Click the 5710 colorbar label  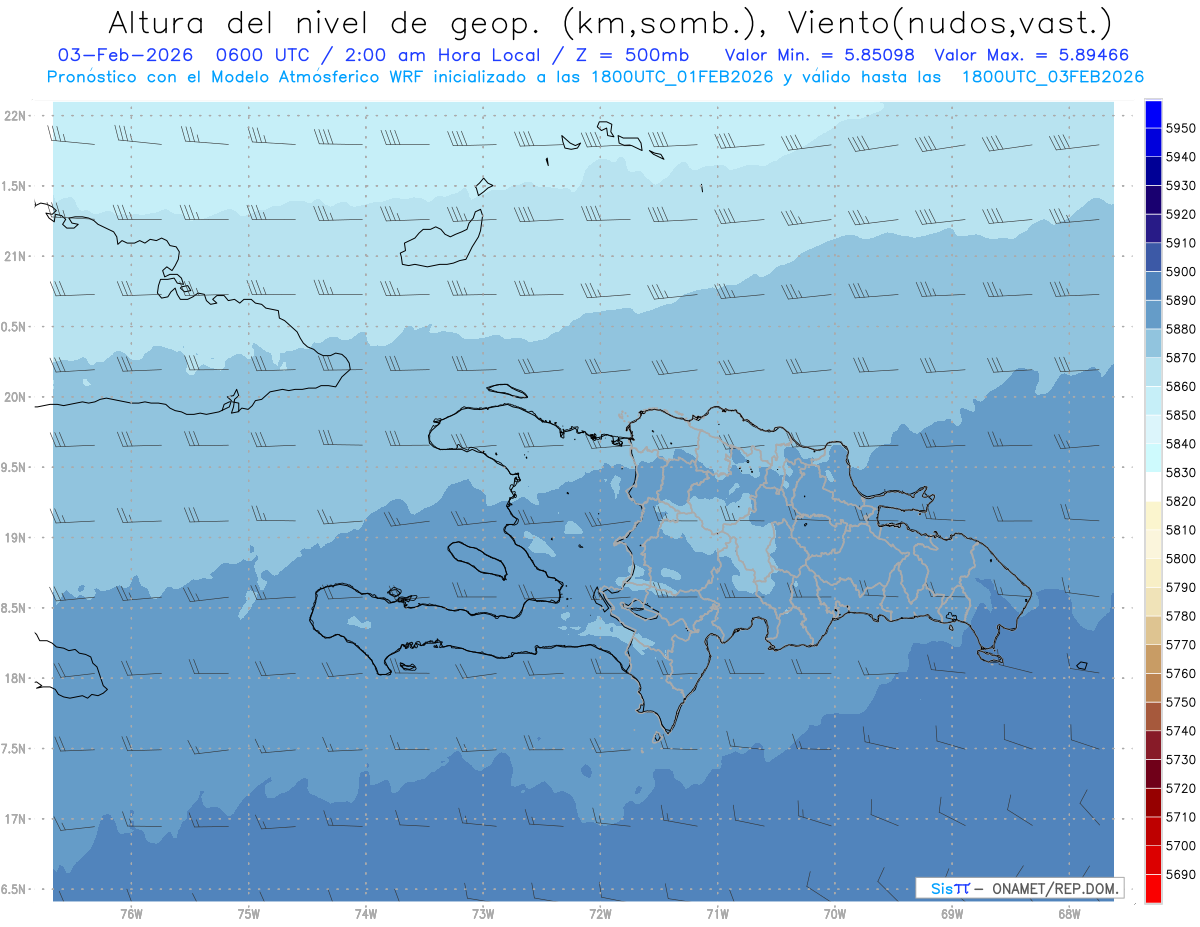[1181, 817]
